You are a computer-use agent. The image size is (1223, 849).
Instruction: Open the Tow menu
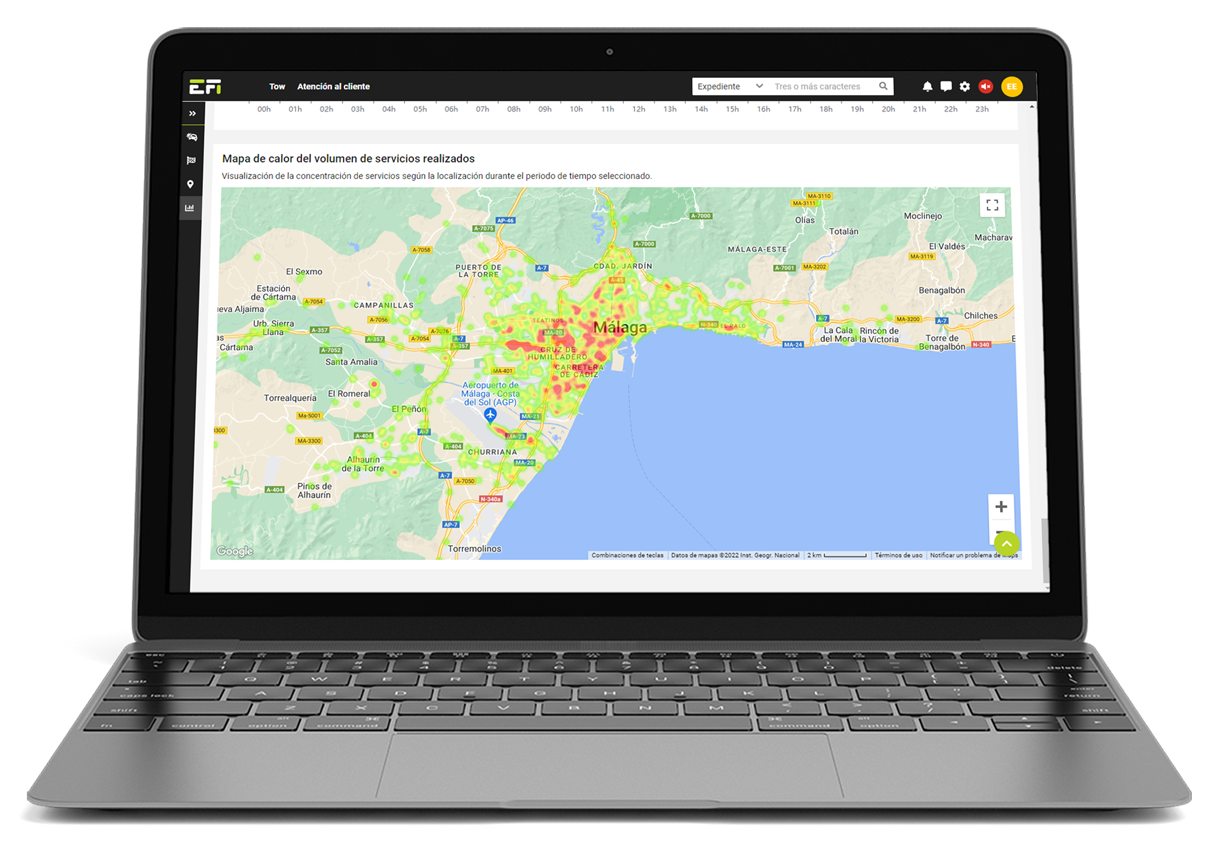pos(277,87)
